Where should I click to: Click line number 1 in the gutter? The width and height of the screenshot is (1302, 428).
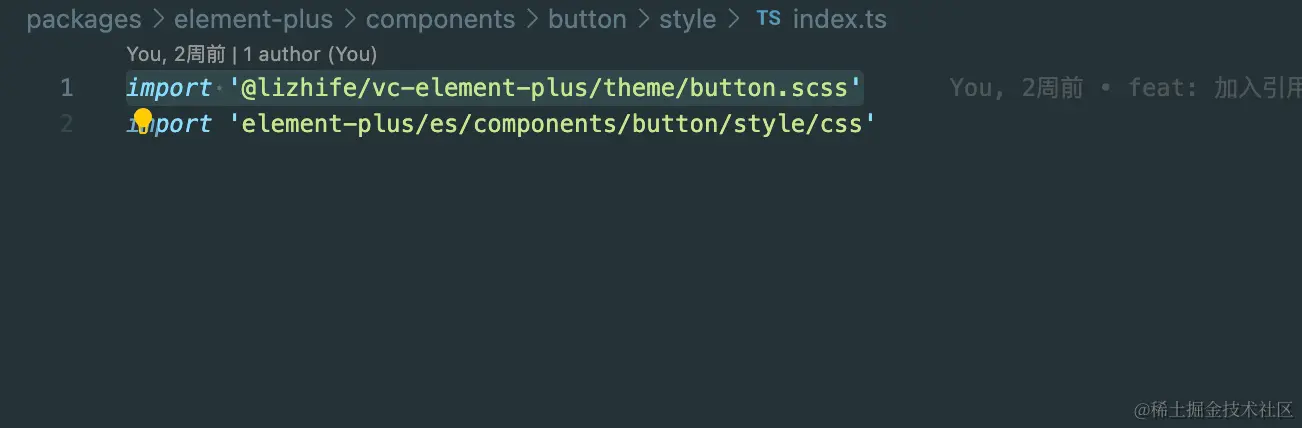[66, 88]
